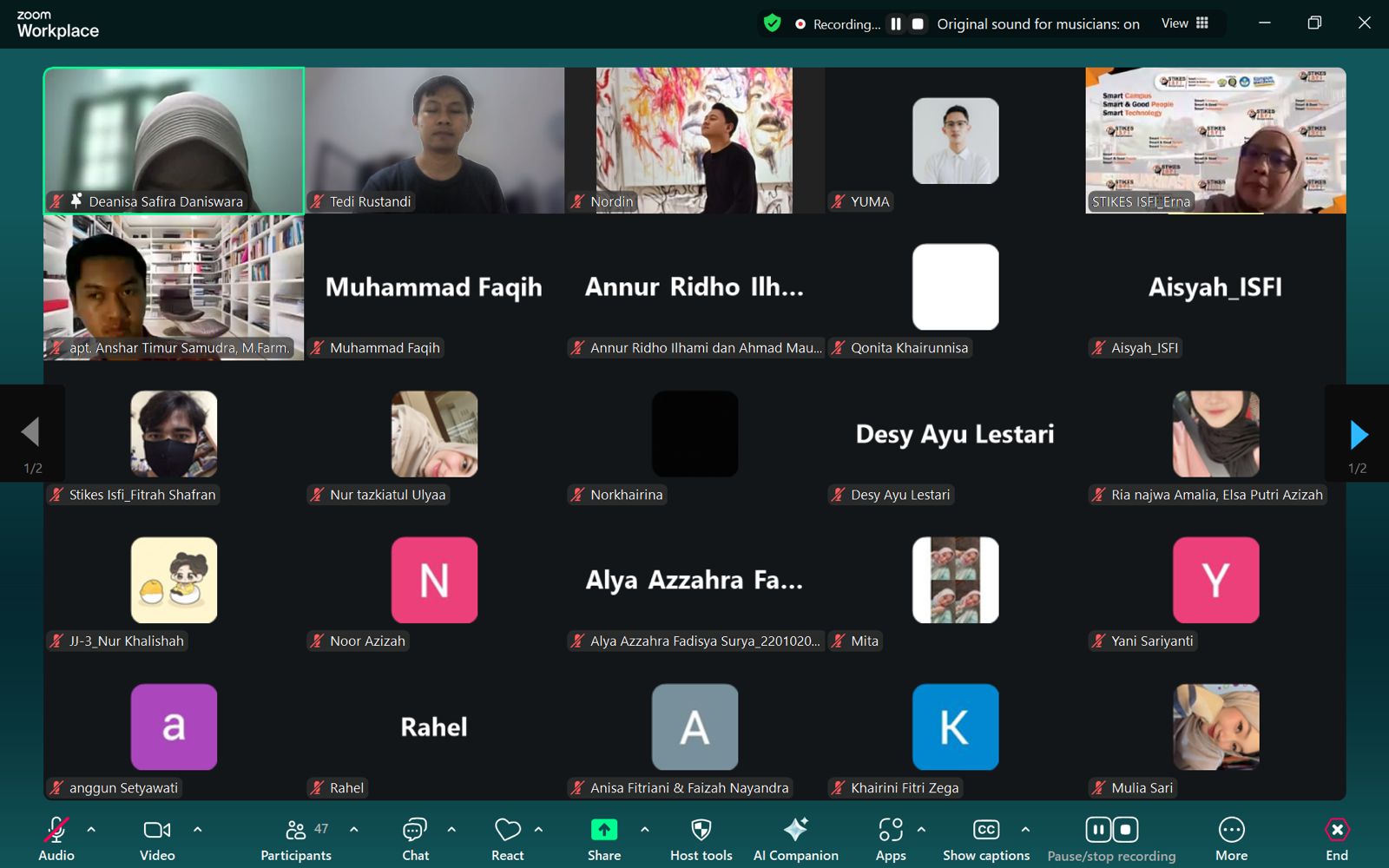The image size is (1389, 868).
Task: Open the React emoji menu
Action: [x=507, y=839]
